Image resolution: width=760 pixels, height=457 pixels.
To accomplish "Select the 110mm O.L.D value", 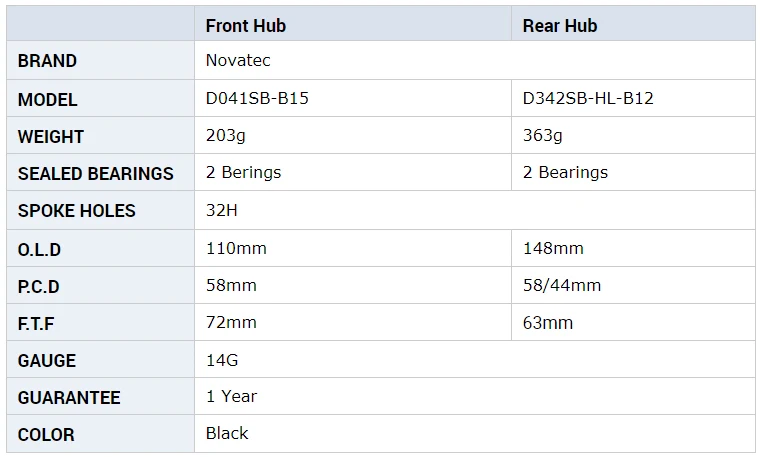I will pyautogui.click(x=237, y=248).
